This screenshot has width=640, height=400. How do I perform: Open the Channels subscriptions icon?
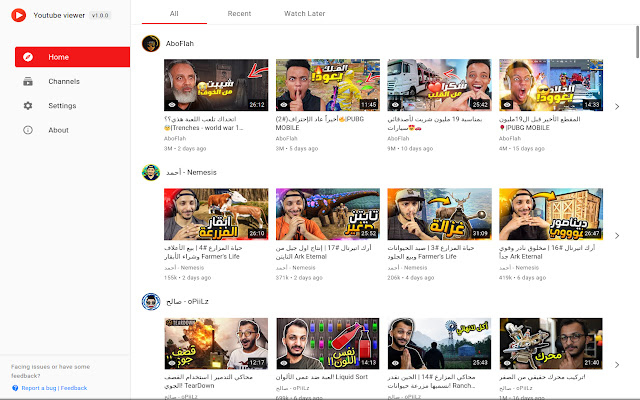28,81
